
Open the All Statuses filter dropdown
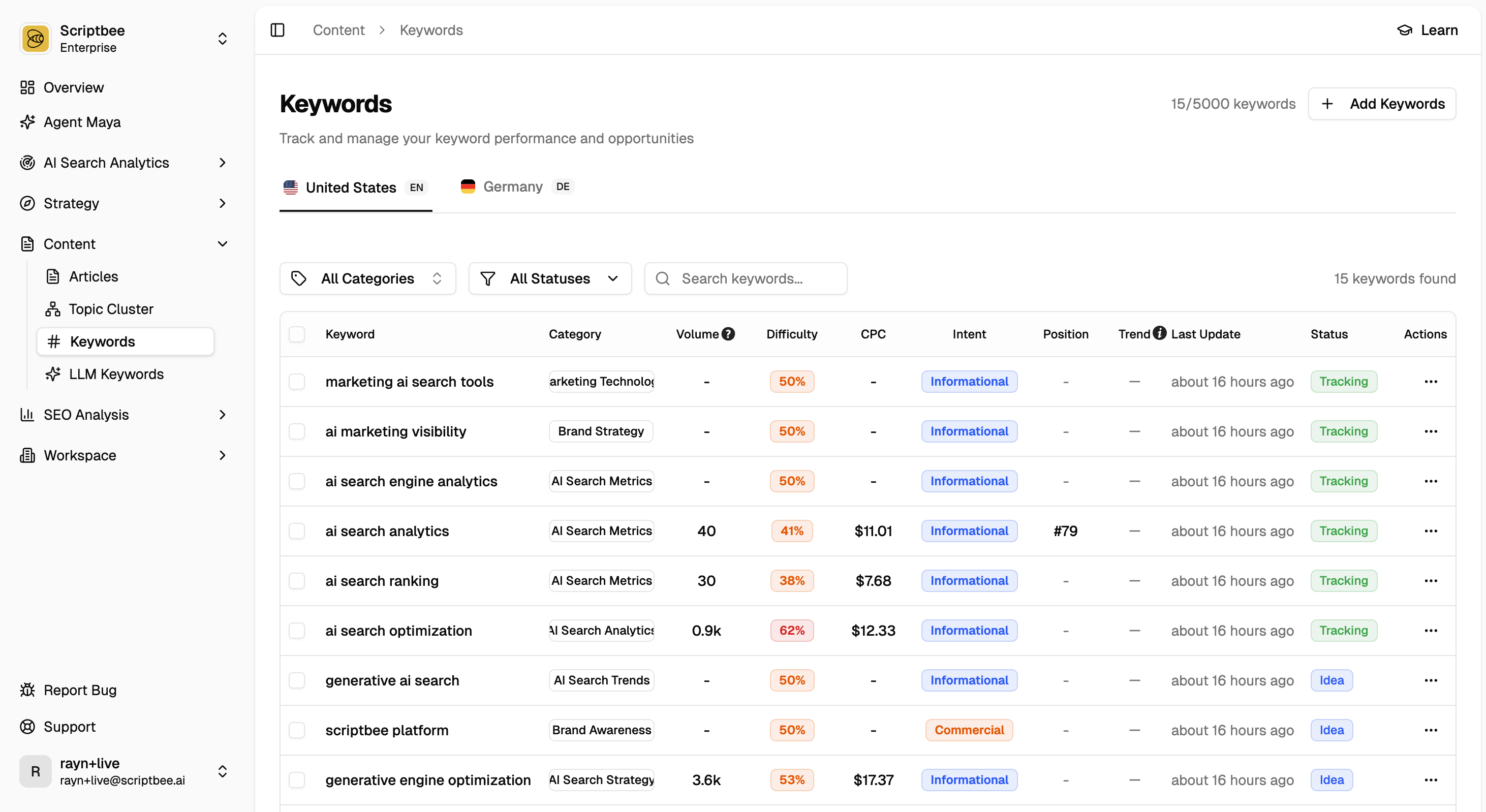click(x=550, y=278)
